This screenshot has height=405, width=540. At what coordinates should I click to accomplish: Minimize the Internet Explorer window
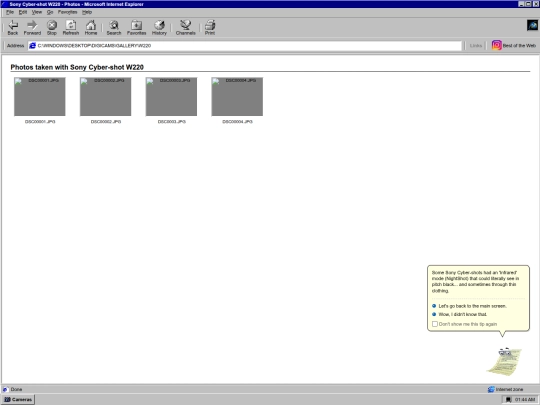click(522, 4)
